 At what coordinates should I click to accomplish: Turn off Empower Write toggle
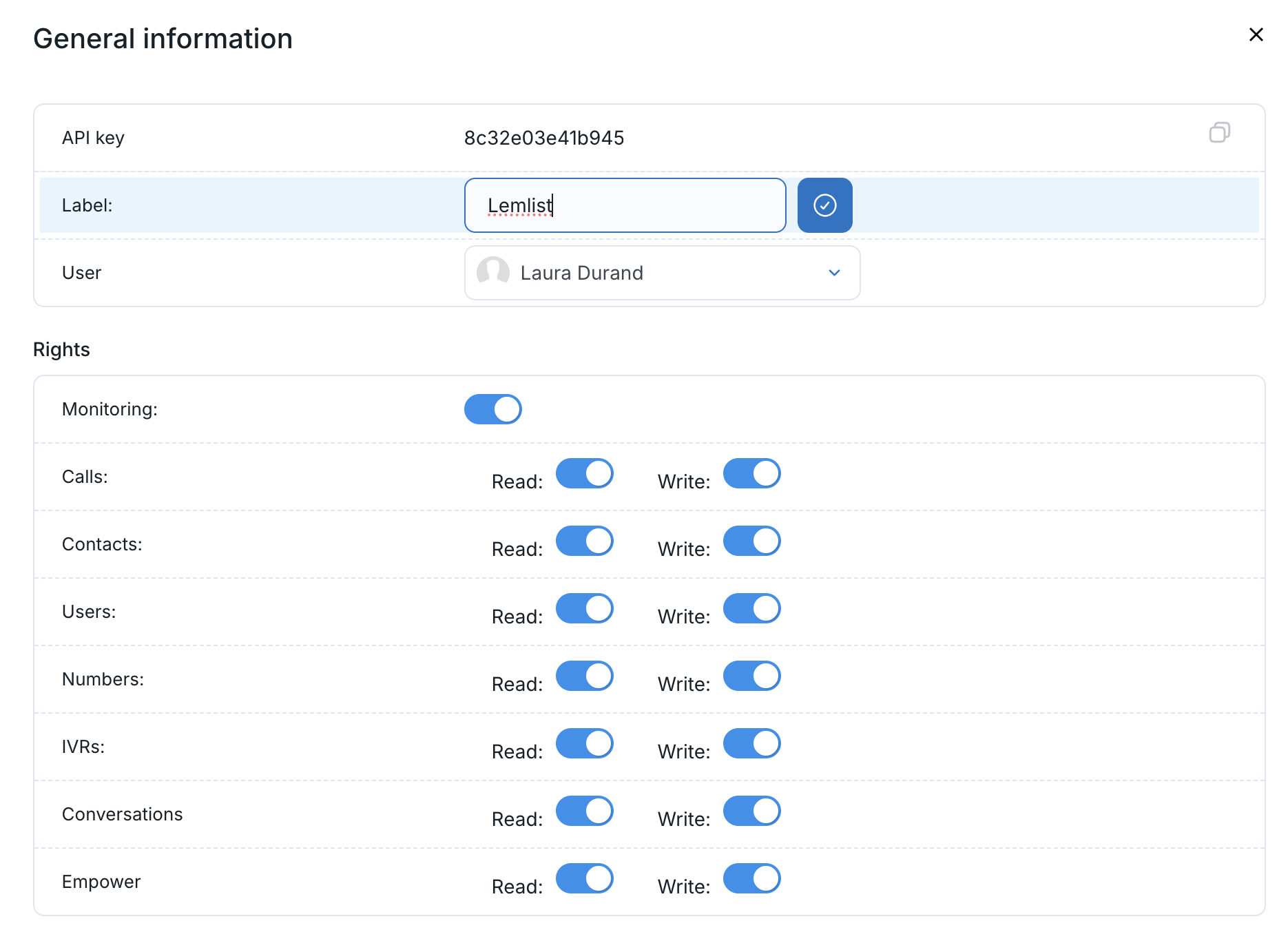pos(751,878)
